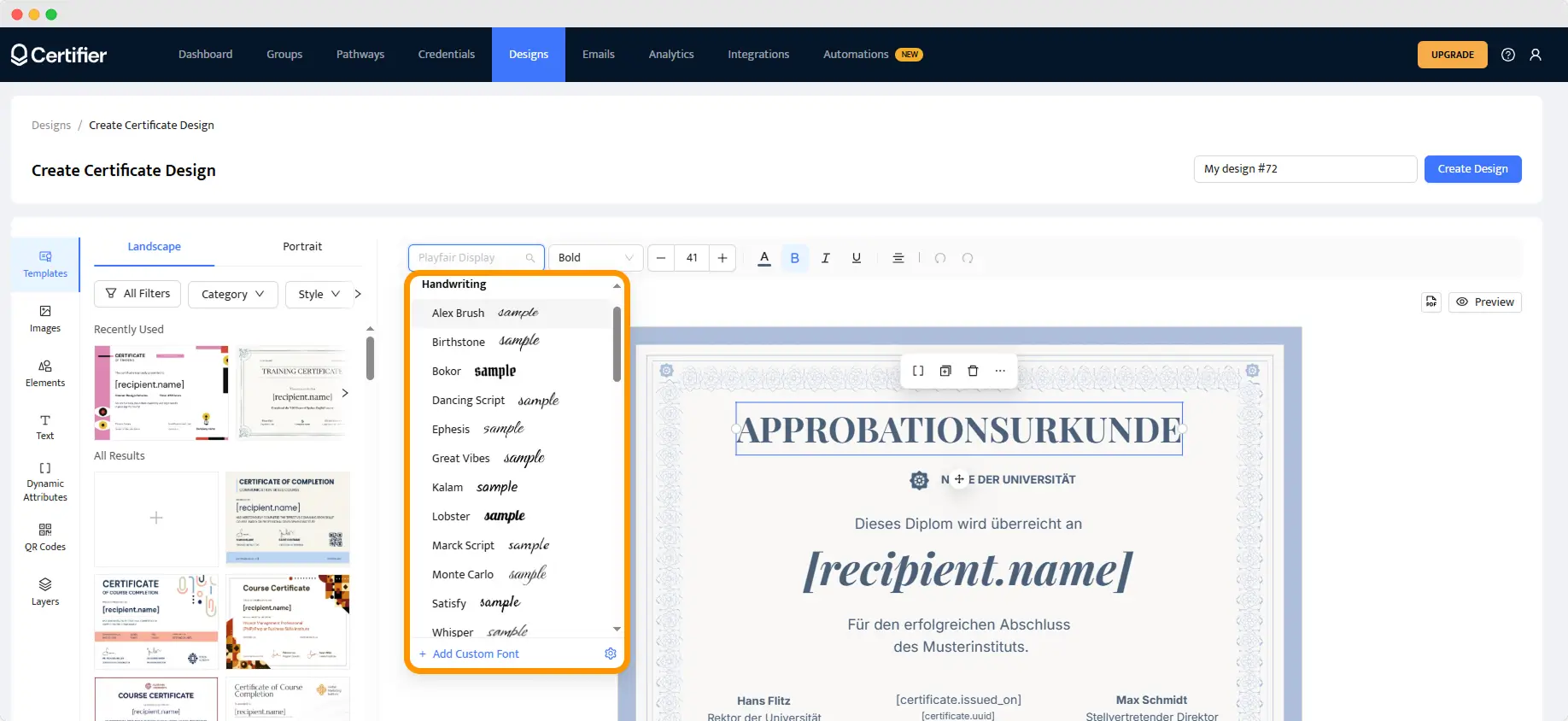Select Great Vibes font

[512, 458]
